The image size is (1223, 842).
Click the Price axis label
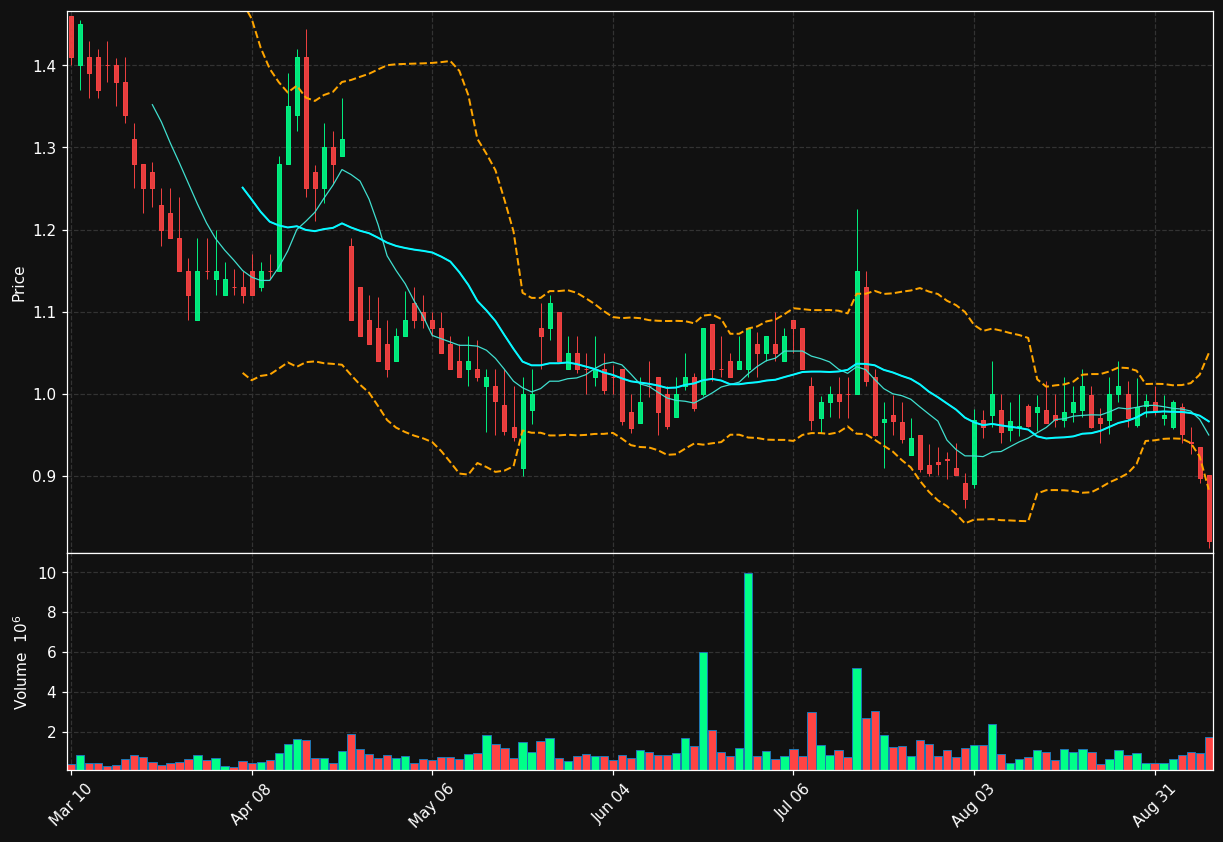19,283
